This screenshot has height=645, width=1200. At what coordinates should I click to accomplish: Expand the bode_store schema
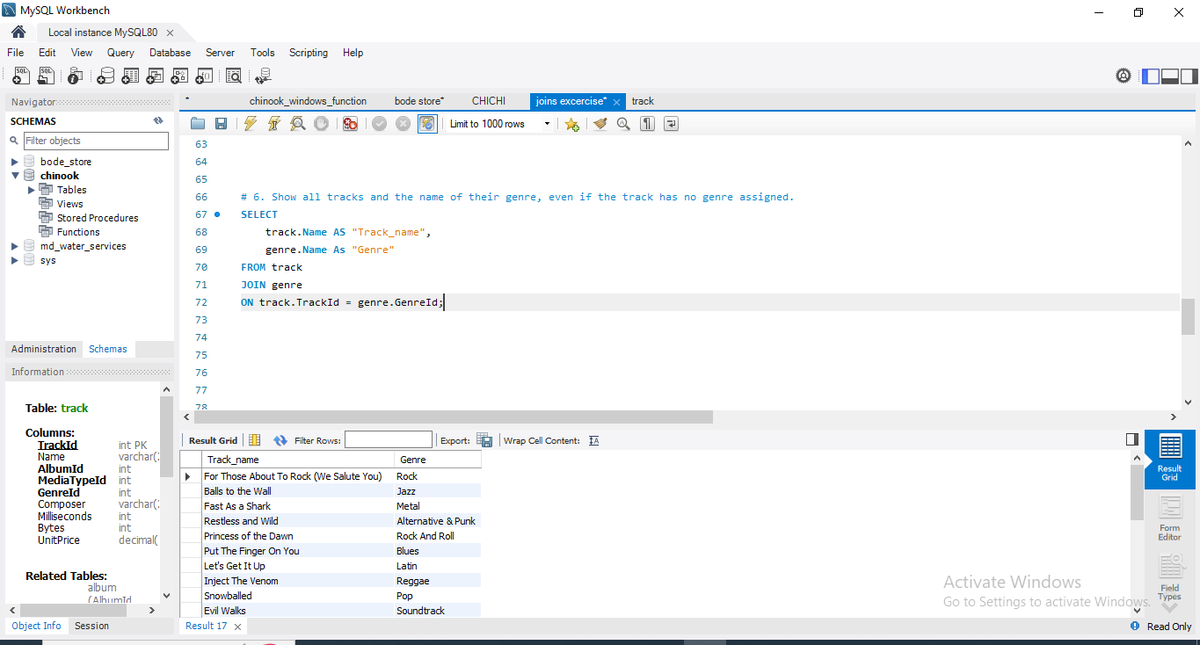(14, 161)
